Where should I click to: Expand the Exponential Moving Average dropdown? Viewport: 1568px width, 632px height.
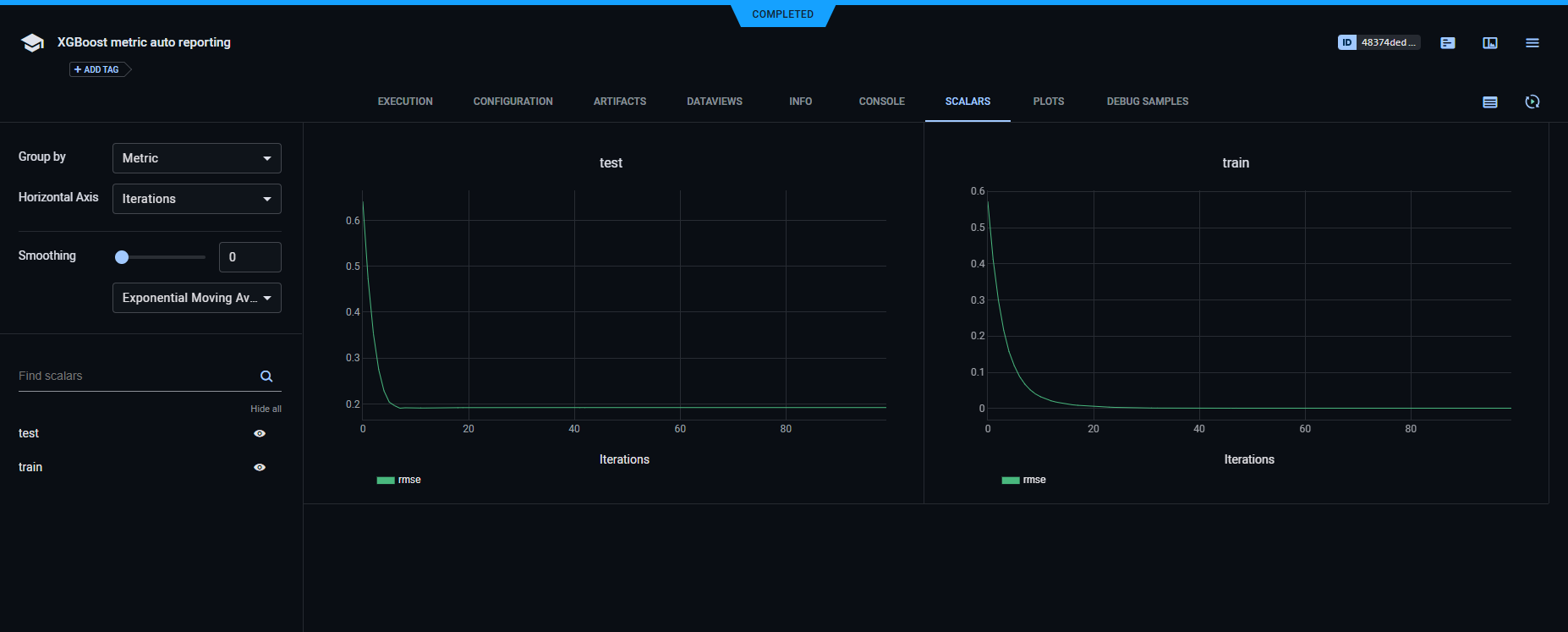pyautogui.click(x=196, y=298)
